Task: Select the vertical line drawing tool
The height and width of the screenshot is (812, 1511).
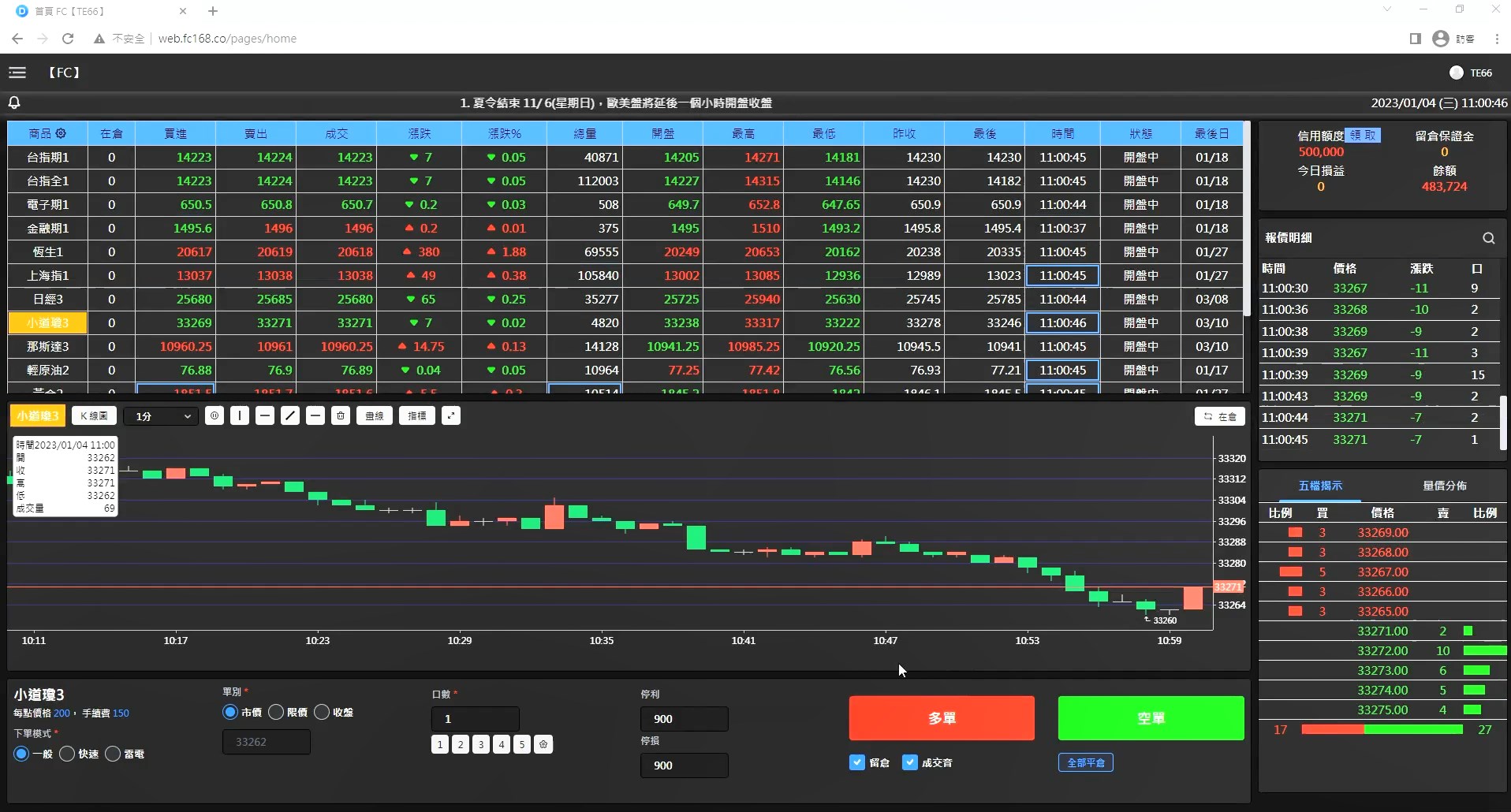Action: pos(240,416)
